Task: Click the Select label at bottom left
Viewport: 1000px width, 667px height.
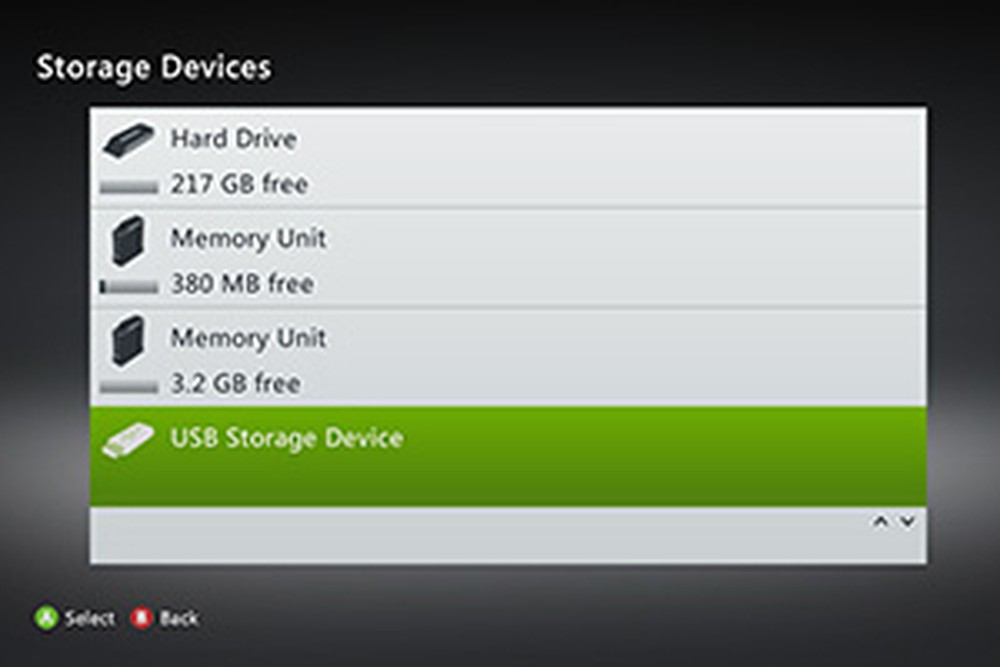Action: [88, 618]
